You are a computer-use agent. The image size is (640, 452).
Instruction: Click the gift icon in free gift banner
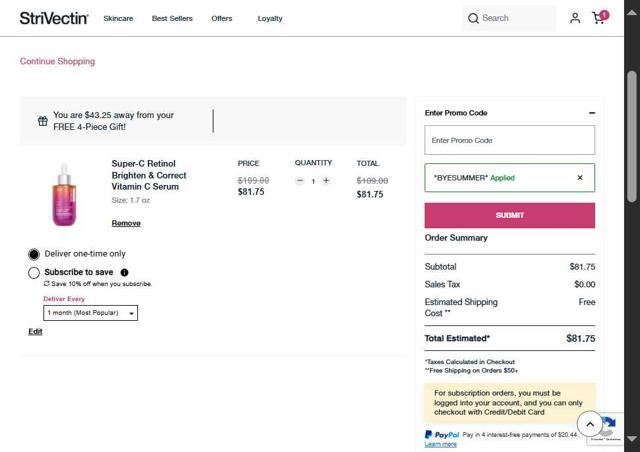[43, 121]
